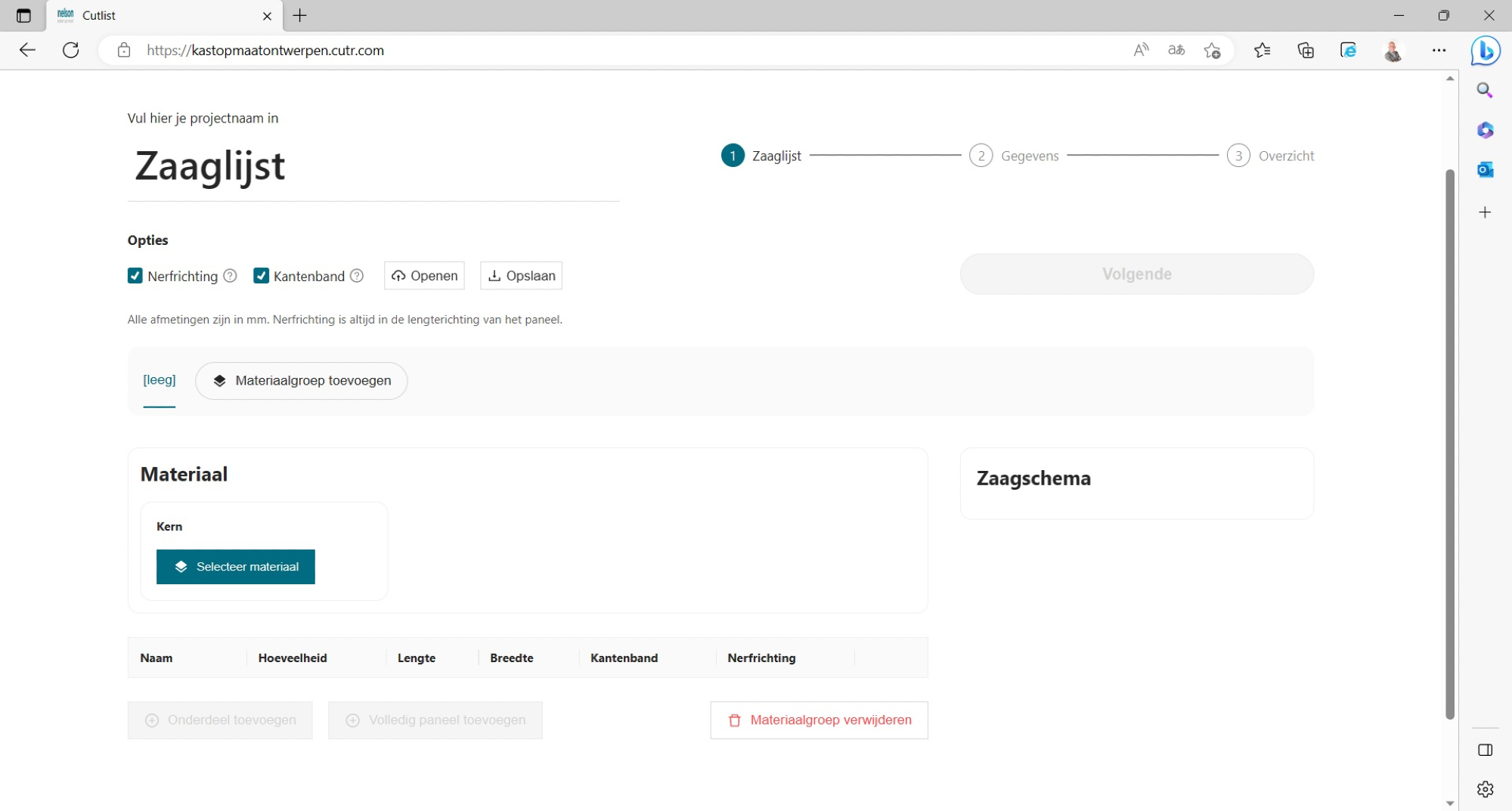Click the scrollbar up arrow
Viewport: 1512px width, 811px height.
[1450, 78]
